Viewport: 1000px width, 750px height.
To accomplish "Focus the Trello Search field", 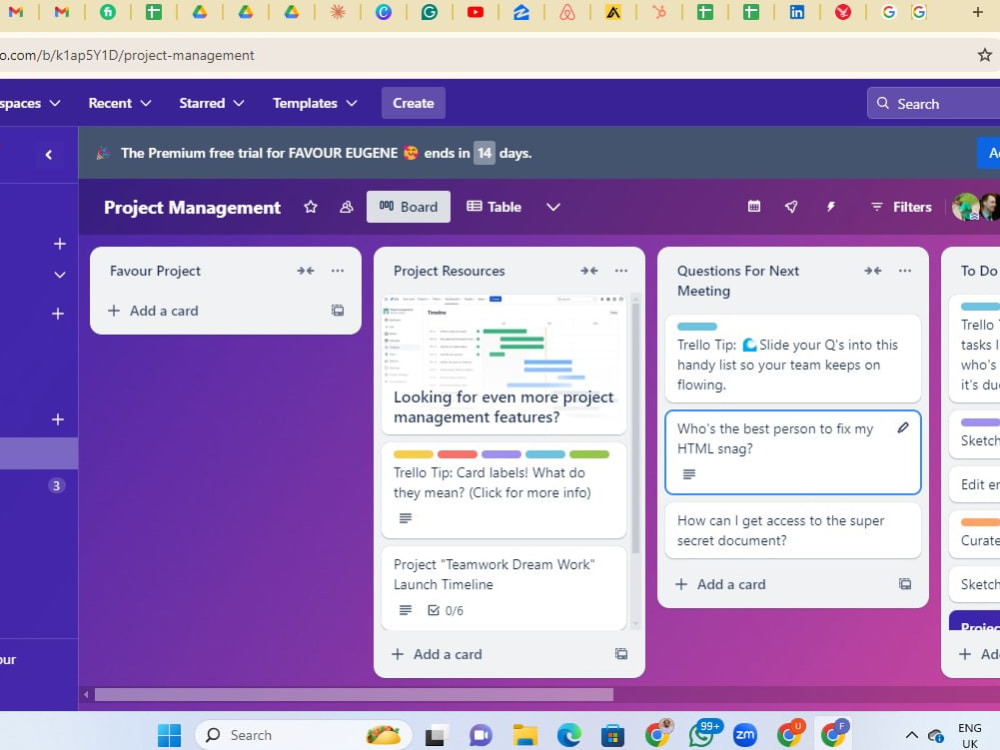I will [934, 103].
